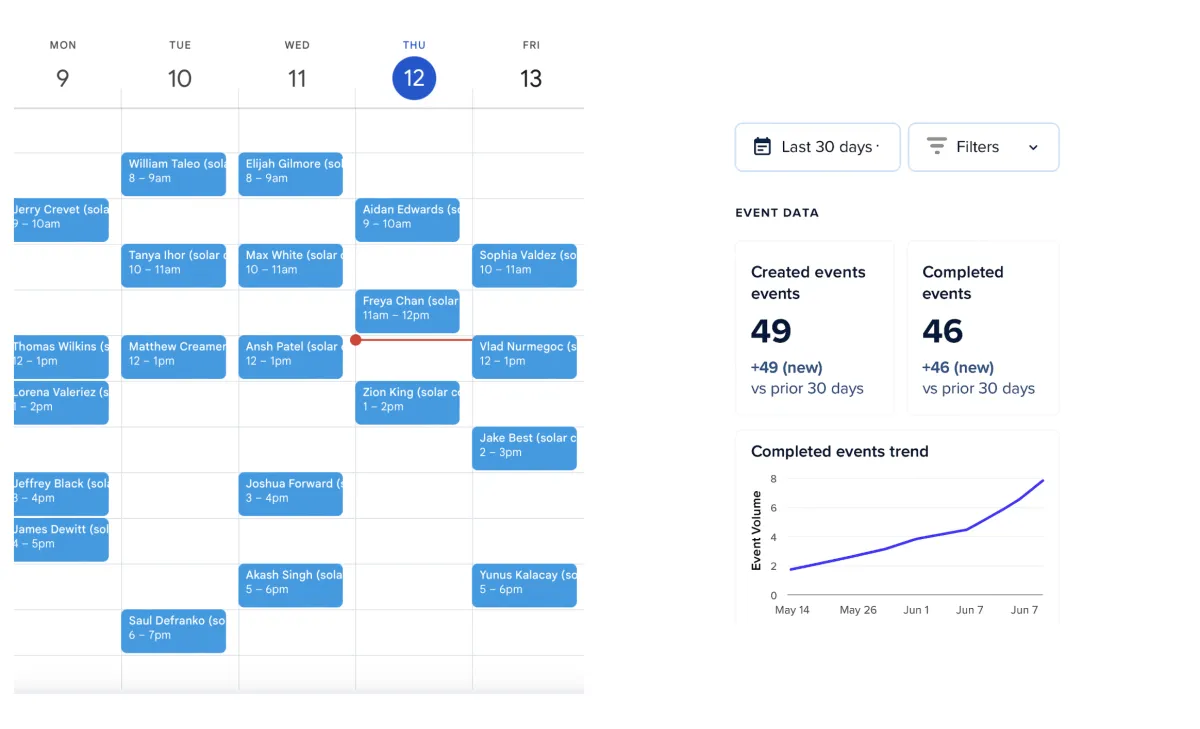Expand the Filters dropdown chevron
1200x729 pixels.
pyautogui.click(x=1033, y=148)
